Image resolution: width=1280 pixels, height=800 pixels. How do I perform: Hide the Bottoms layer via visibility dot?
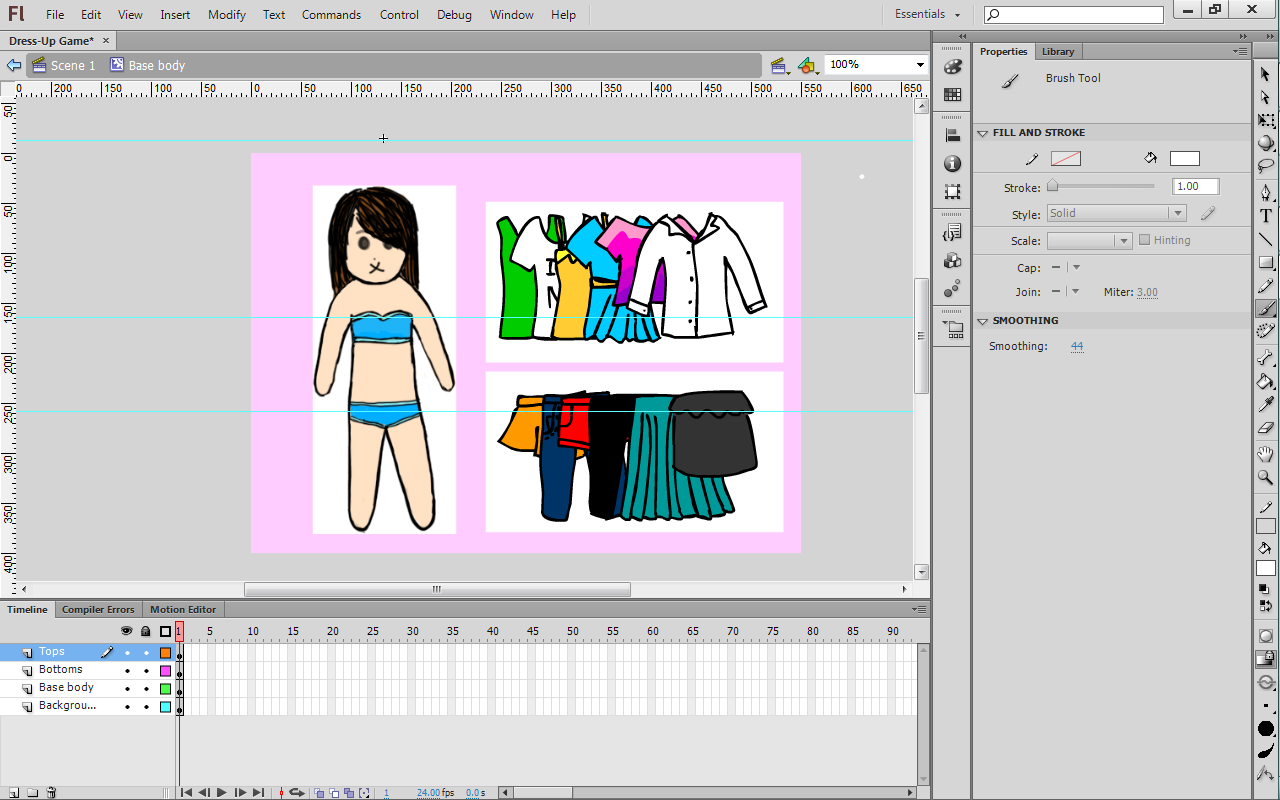[x=127, y=670]
